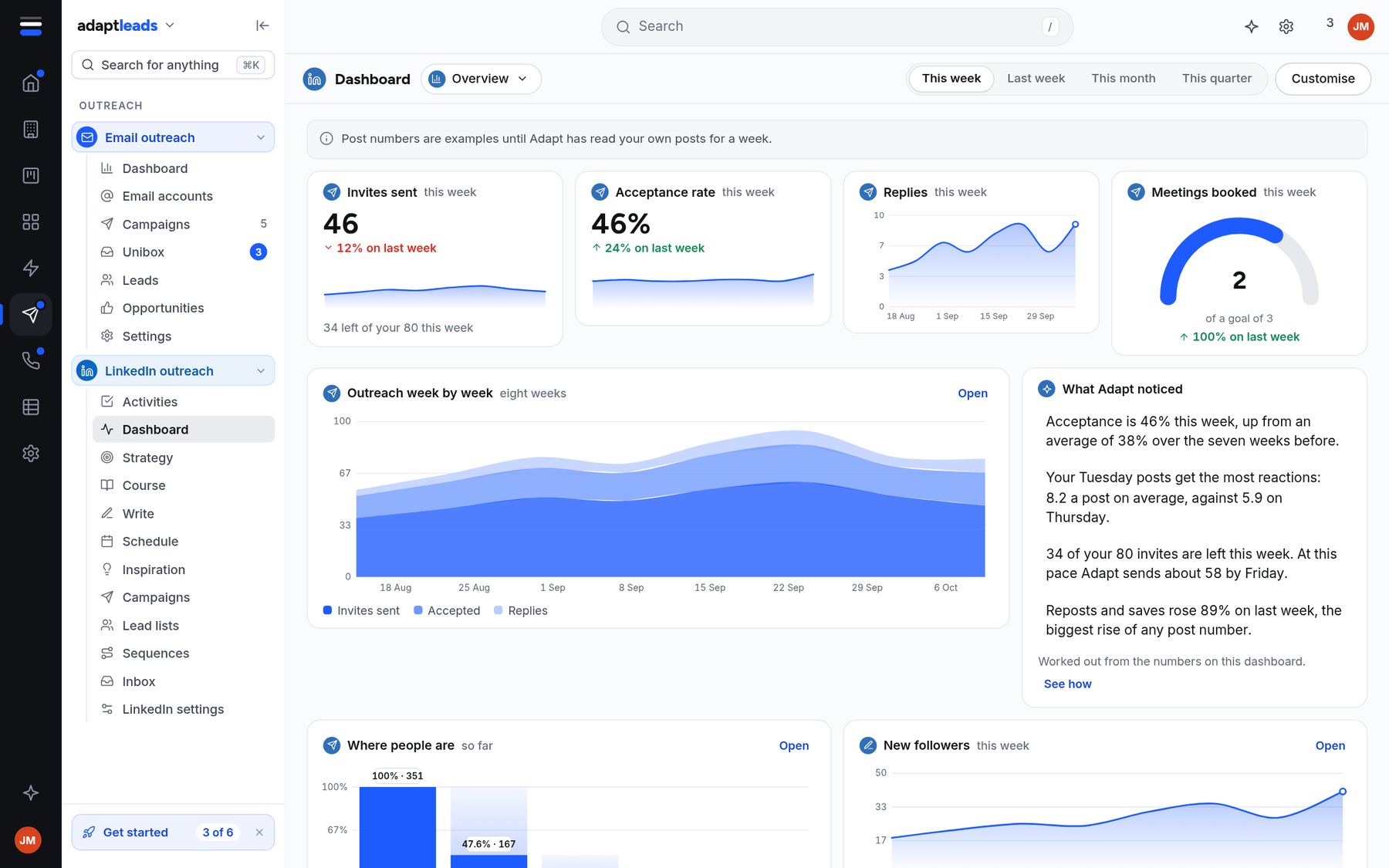This screenshot has width=1389, height=868.
Task: Open the table grid icon in rail
Action: [31, 407]
